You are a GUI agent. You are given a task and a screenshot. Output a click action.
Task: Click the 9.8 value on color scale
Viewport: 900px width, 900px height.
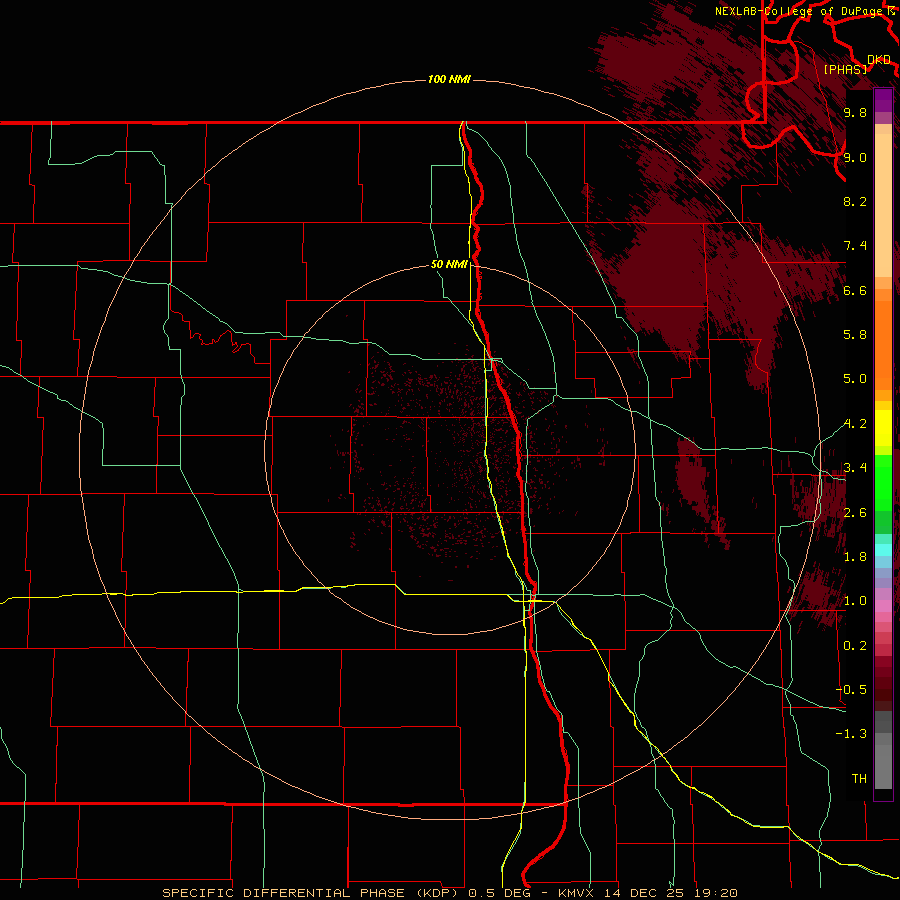[x=855, y=112]
